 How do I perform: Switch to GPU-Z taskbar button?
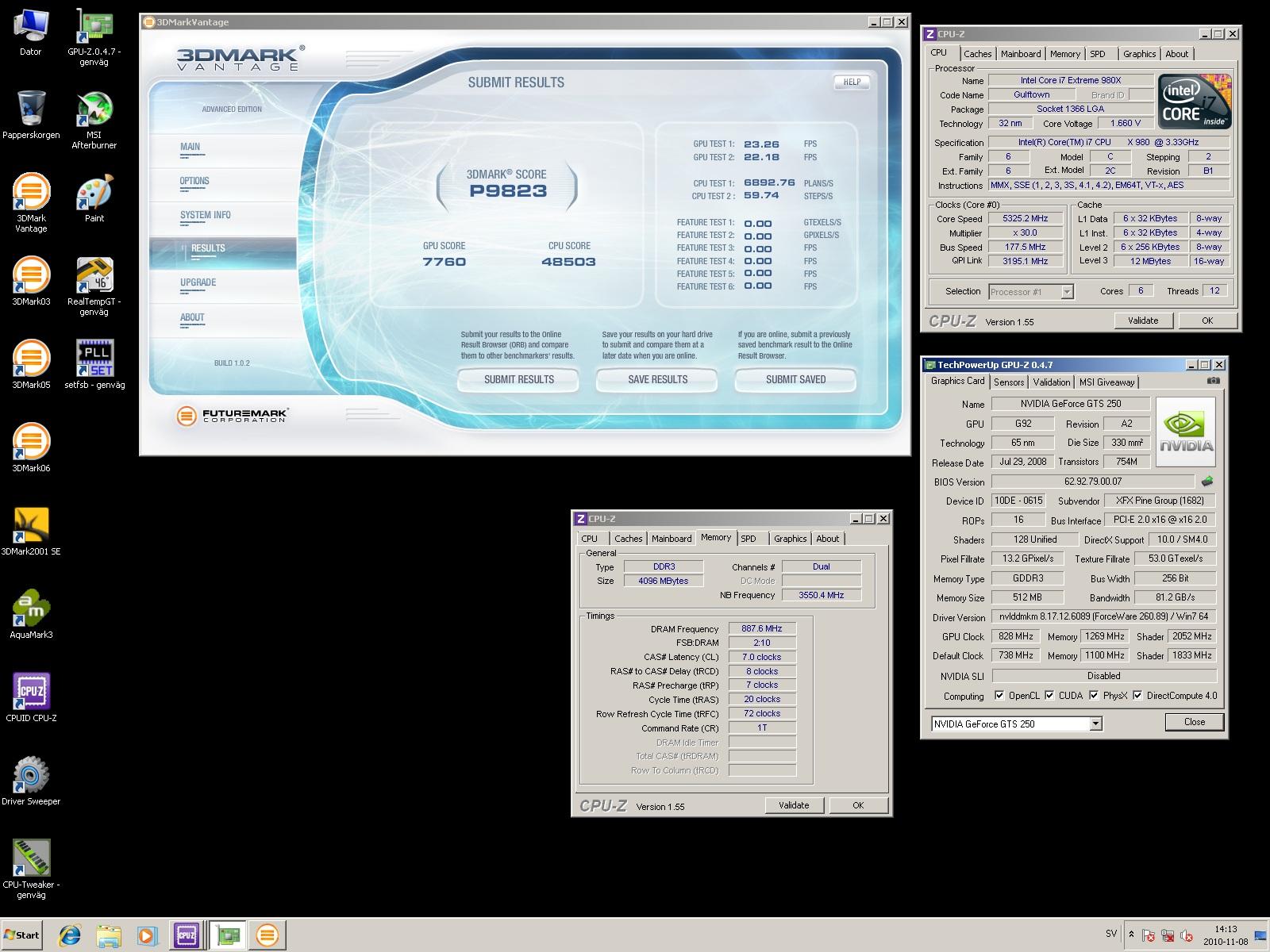click(x=228, y=935)
